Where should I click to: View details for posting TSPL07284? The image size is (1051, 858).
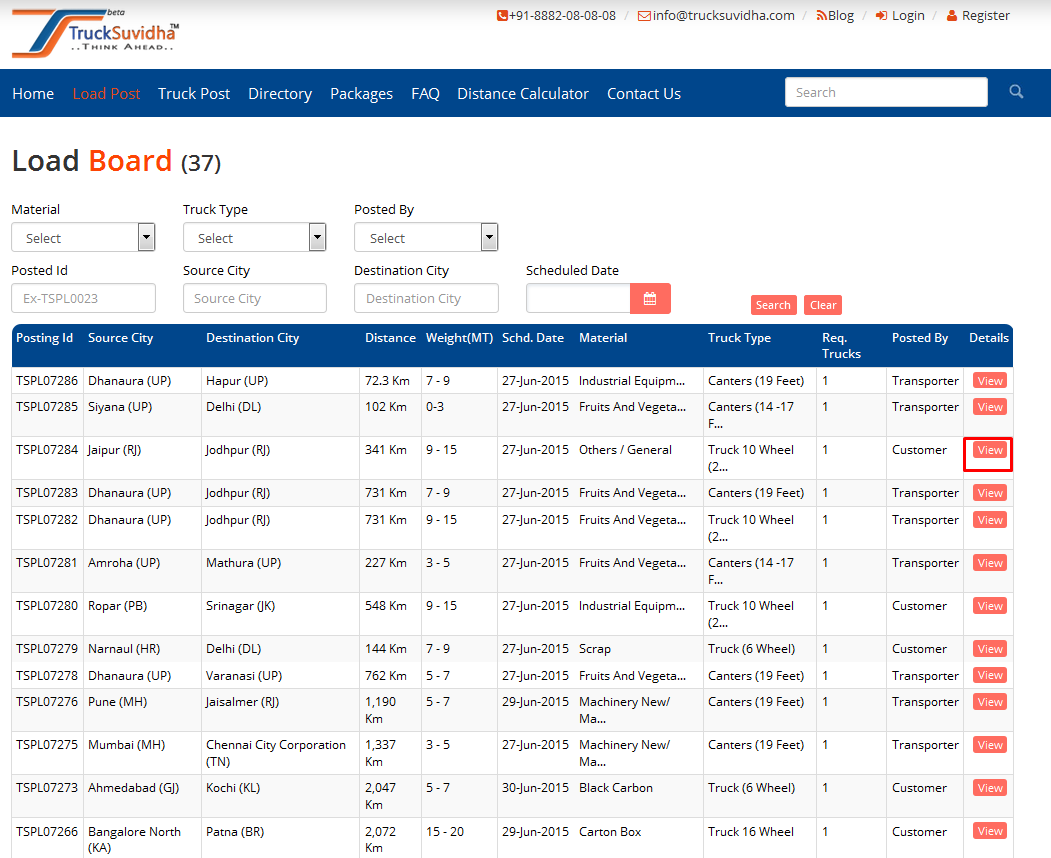990,450
